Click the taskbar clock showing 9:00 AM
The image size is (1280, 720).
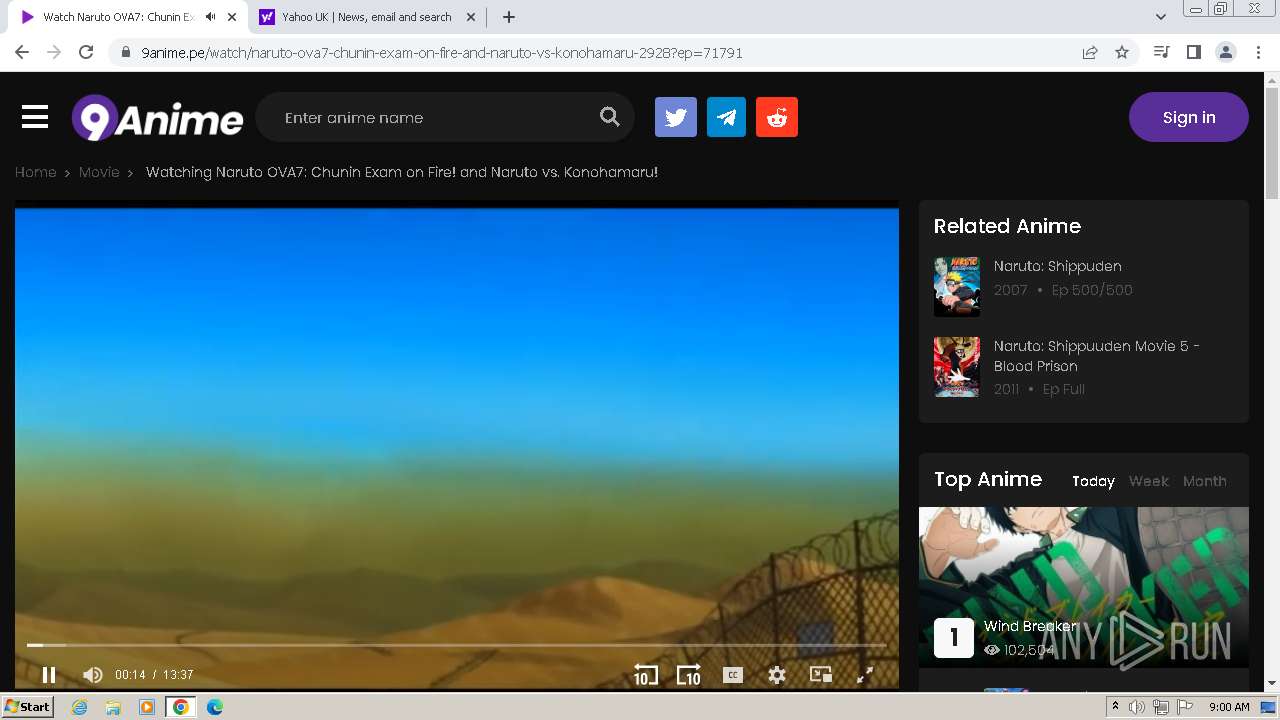[x=1229, y=707]
